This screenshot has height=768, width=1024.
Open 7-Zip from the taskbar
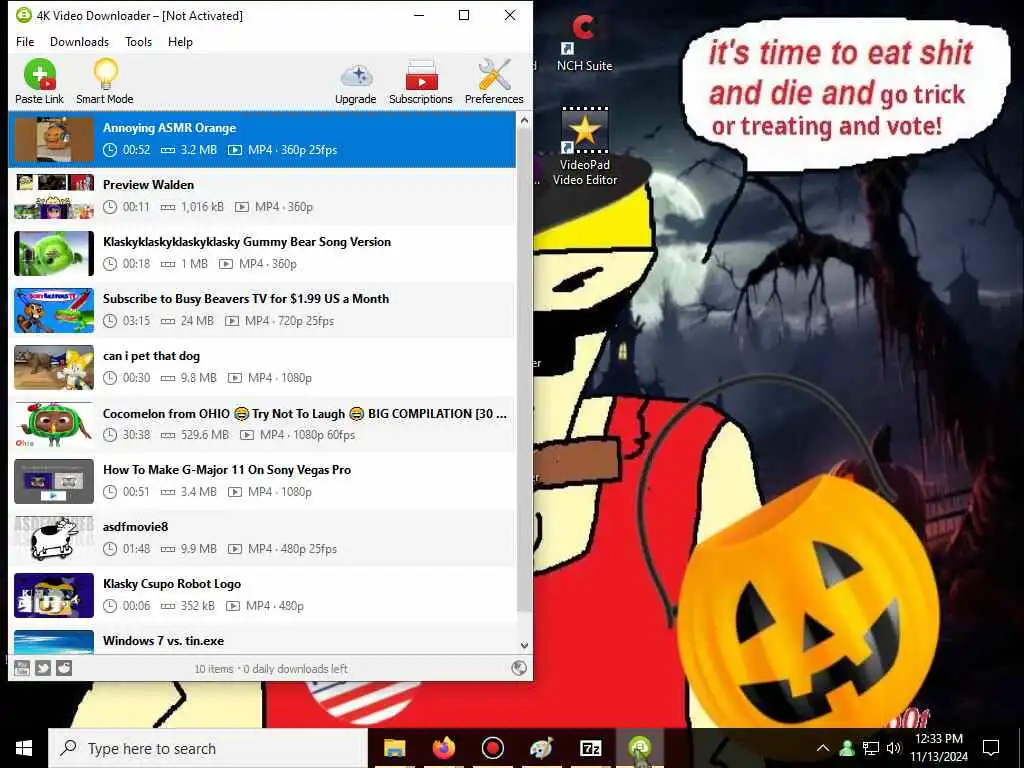tap(590, 748)
